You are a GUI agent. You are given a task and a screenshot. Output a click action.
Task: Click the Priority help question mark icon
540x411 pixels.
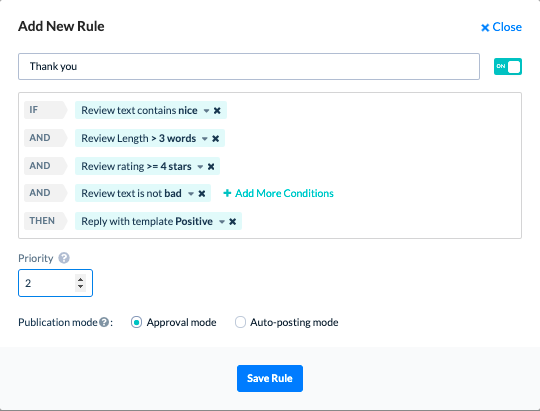[x=64, y=258]
